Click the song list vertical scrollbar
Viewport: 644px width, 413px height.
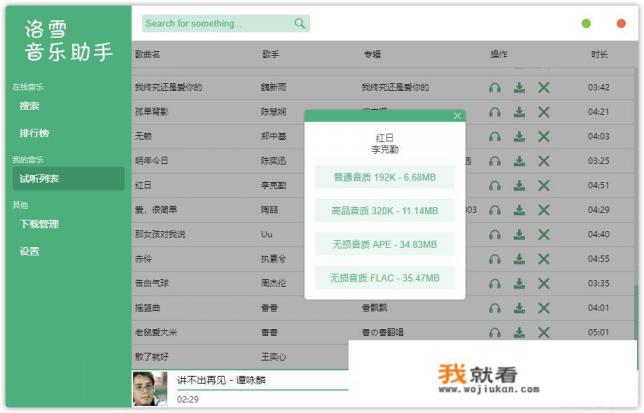(x=636, y=312)
